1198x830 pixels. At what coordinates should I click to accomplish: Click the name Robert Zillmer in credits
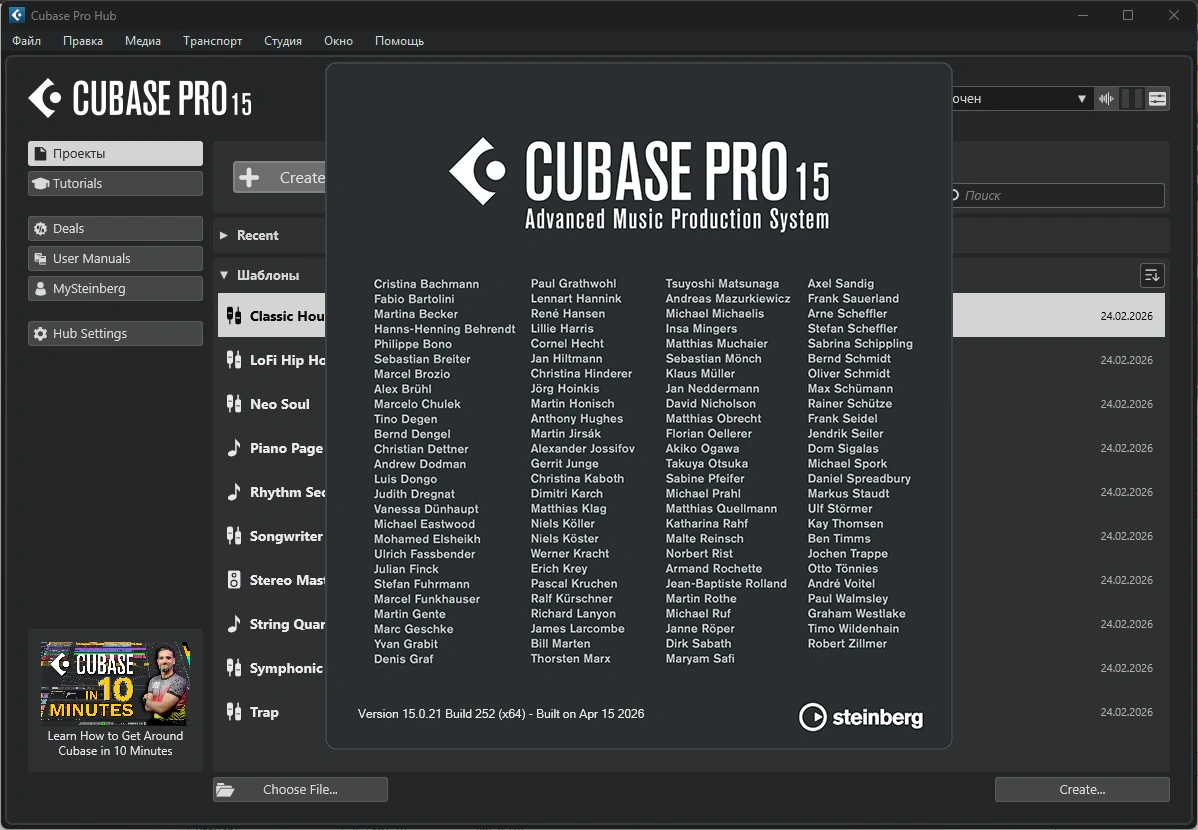[x=847, y=644]
